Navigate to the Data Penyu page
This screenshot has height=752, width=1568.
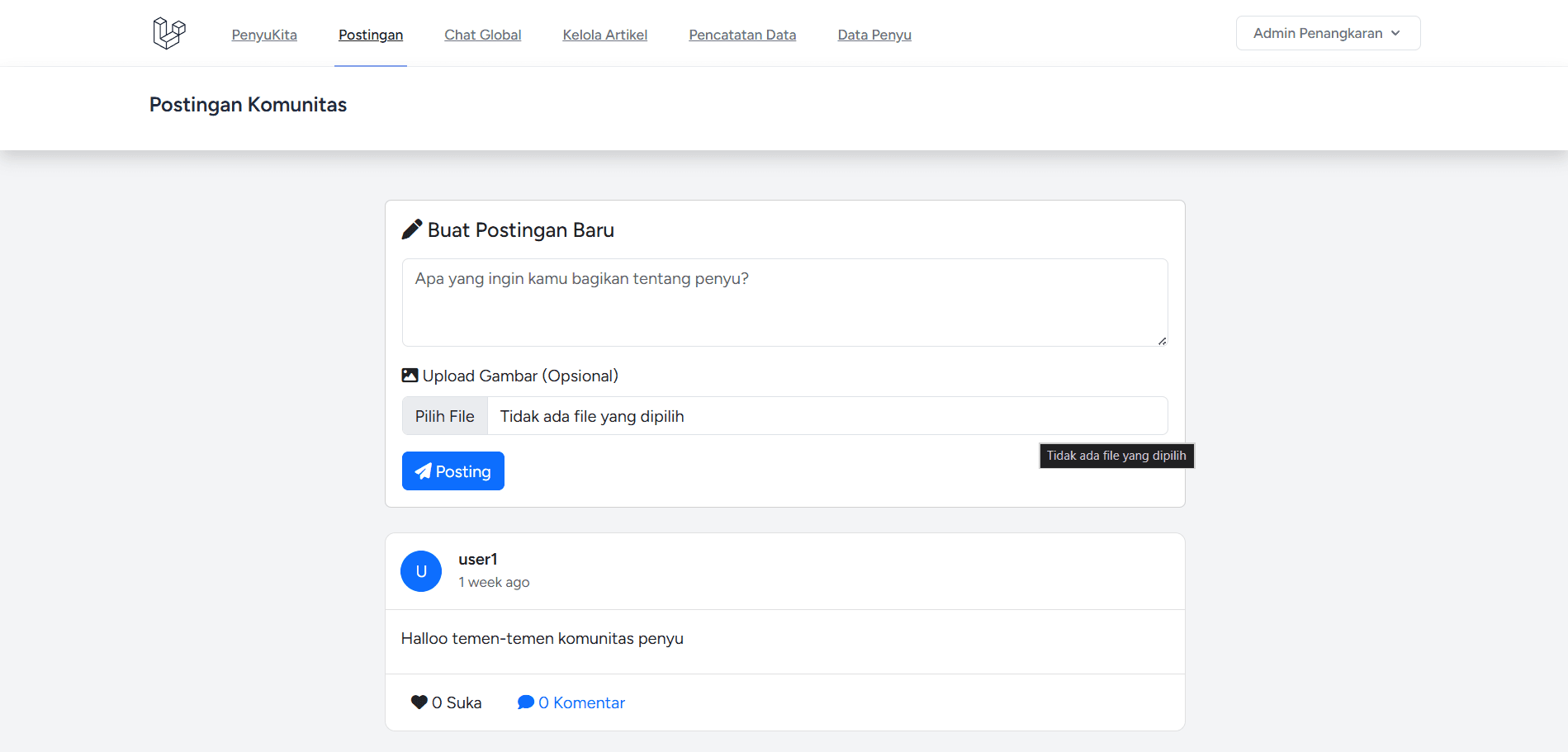pyautogui.click(x=874, y=35)
